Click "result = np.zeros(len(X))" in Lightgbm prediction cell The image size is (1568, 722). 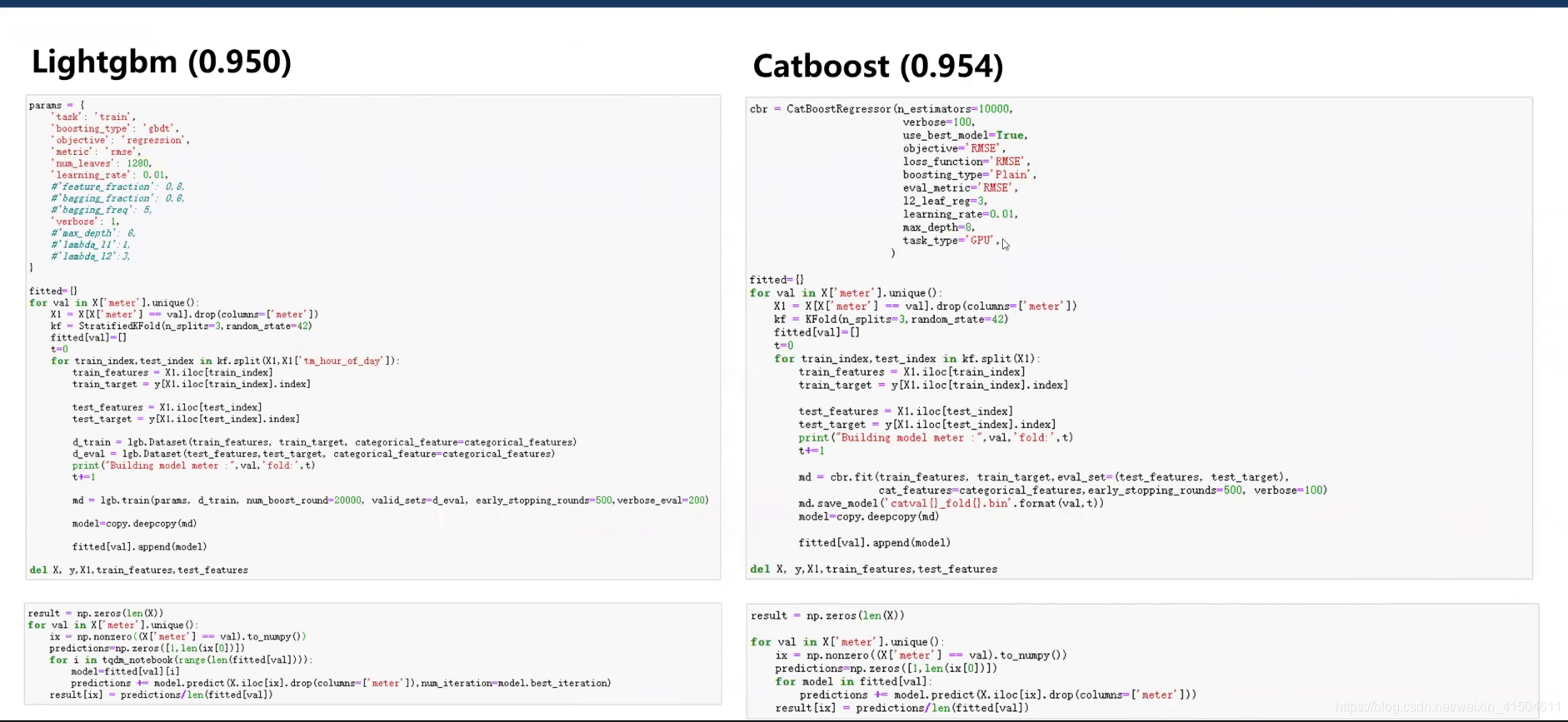point(96,614)
